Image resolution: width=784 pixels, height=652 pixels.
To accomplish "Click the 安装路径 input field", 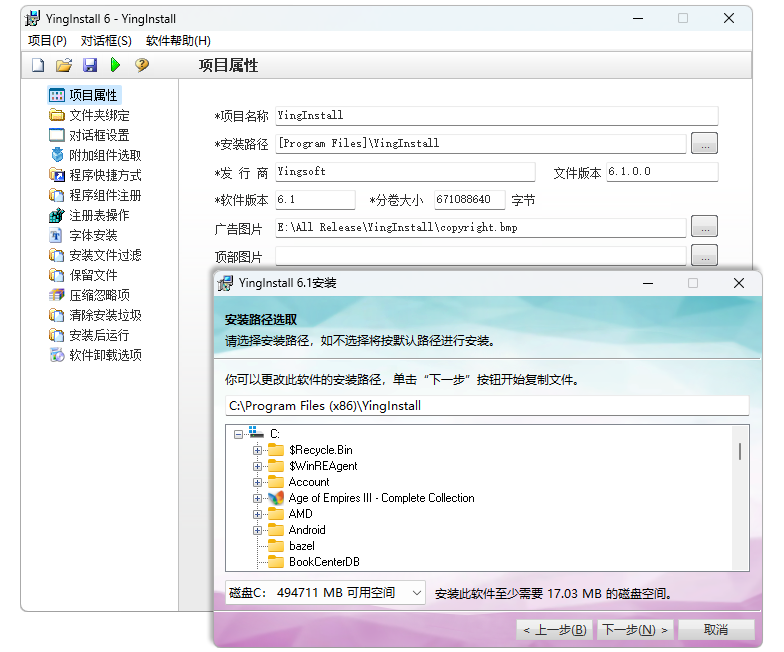I will click(x=481, y=144).
